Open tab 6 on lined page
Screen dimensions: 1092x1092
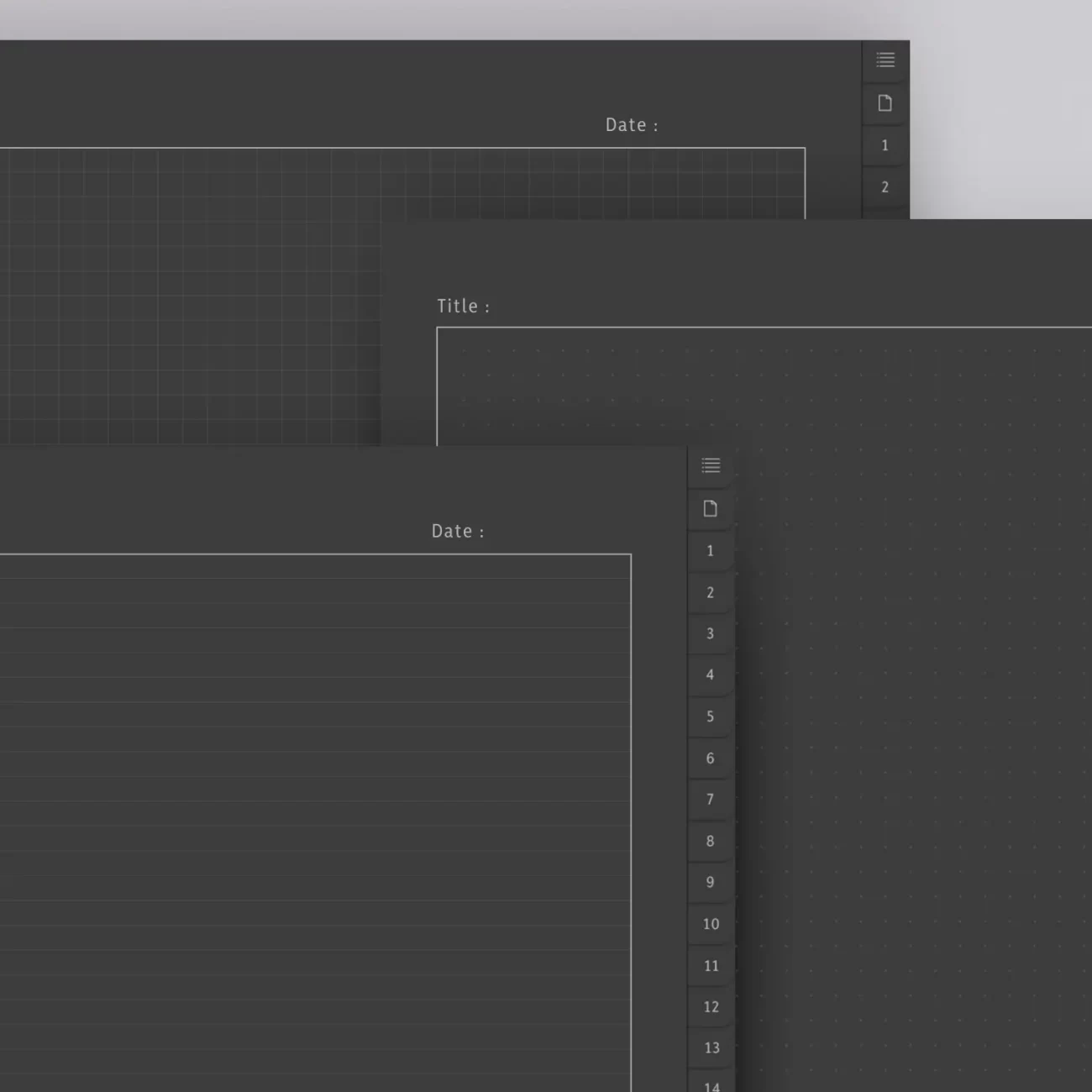[x=710, y=758]
